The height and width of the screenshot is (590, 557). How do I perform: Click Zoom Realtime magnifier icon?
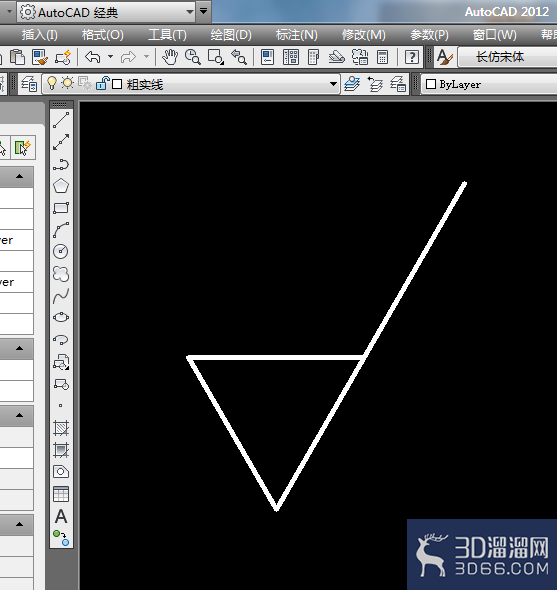[193, 57]
